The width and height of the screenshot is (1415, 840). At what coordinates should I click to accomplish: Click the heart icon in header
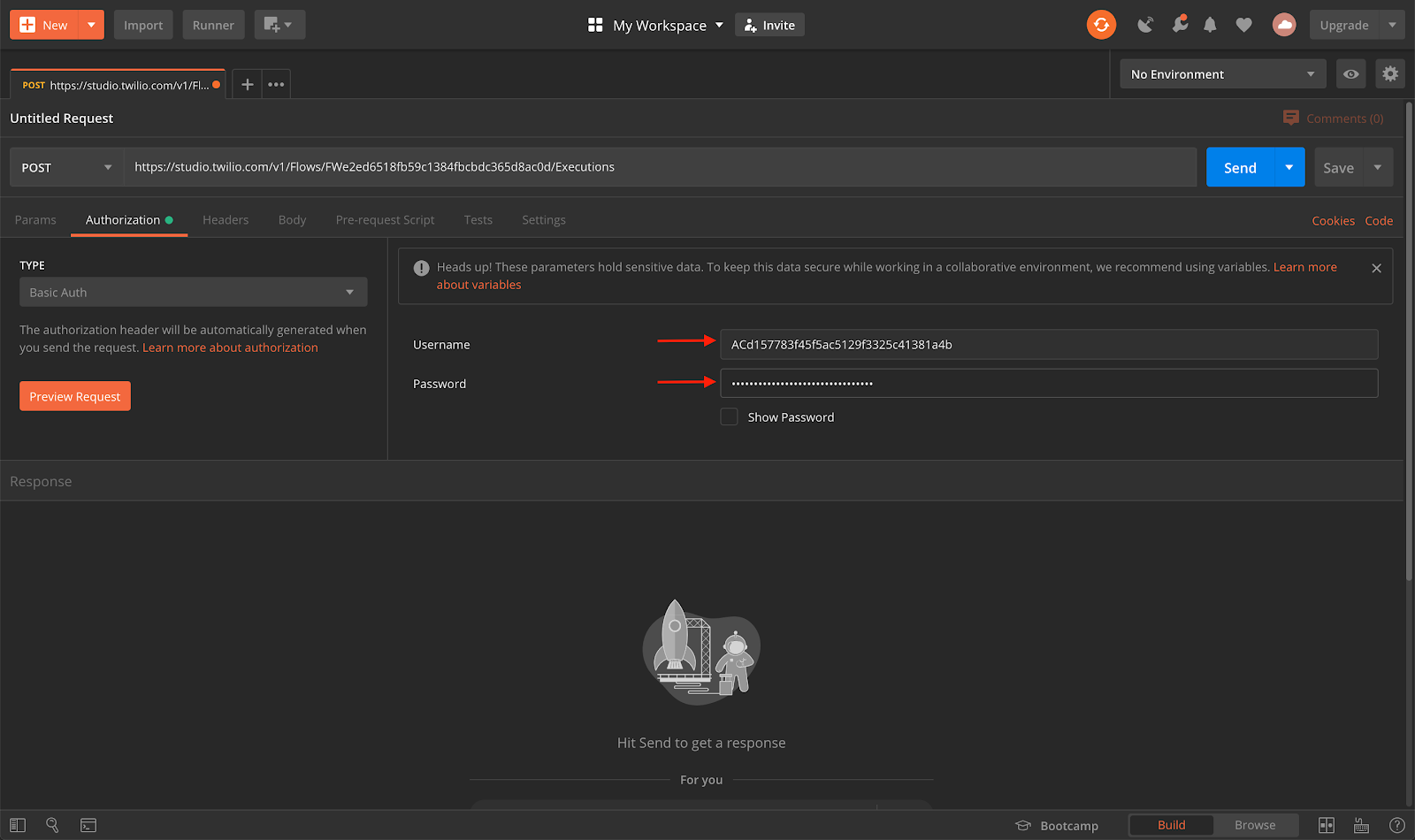tap(1243, 25)
